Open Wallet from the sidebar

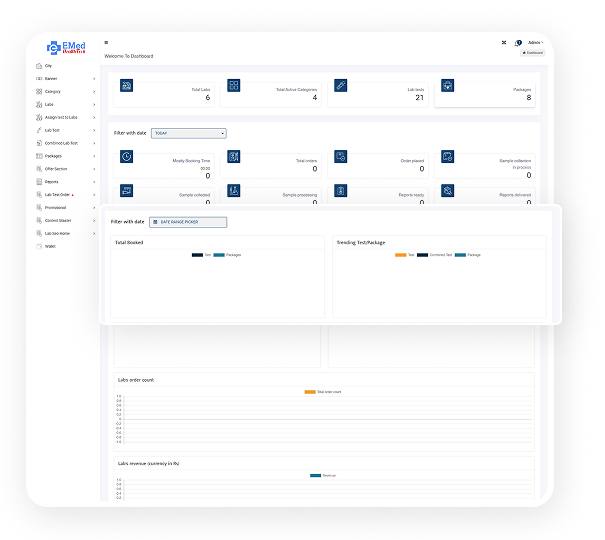(x=50, y=245)
